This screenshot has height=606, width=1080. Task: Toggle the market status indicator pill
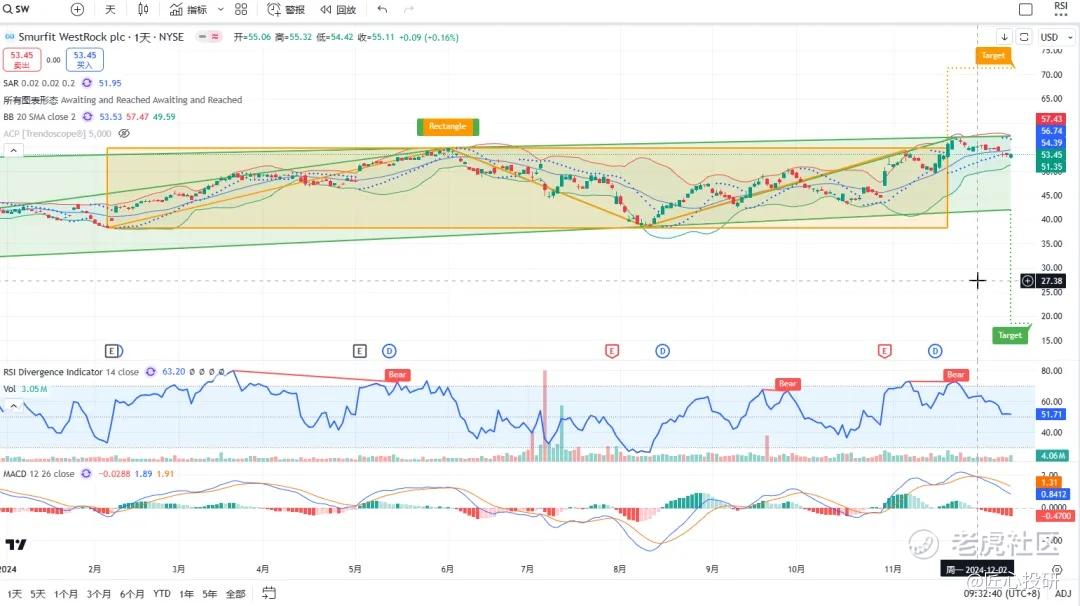tap(209, 37)
